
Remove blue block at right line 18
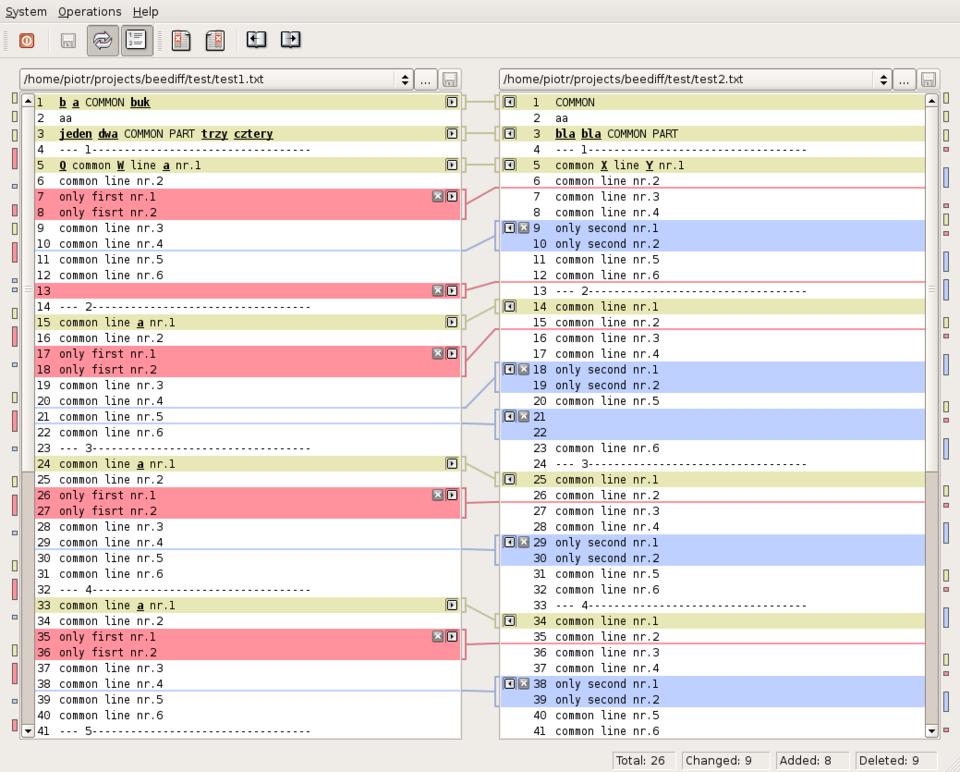[524, 369]
